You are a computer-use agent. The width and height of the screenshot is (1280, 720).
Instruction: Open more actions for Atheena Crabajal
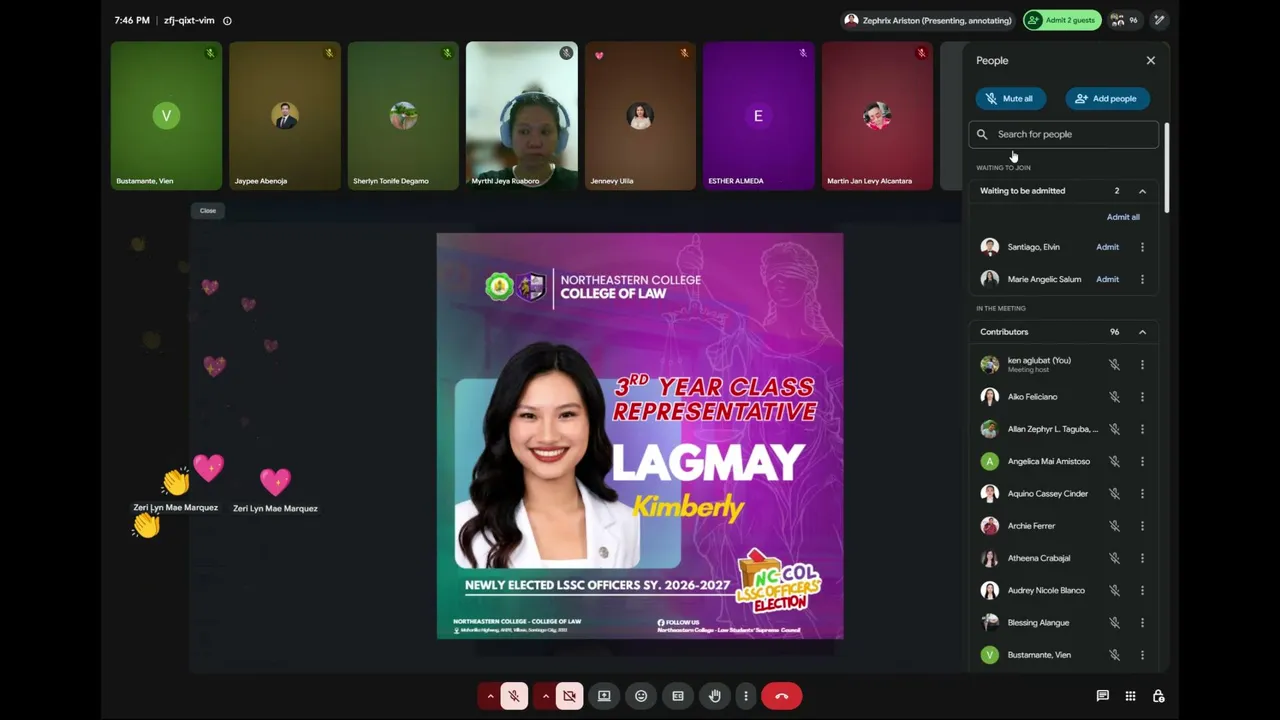[1142, 558]
